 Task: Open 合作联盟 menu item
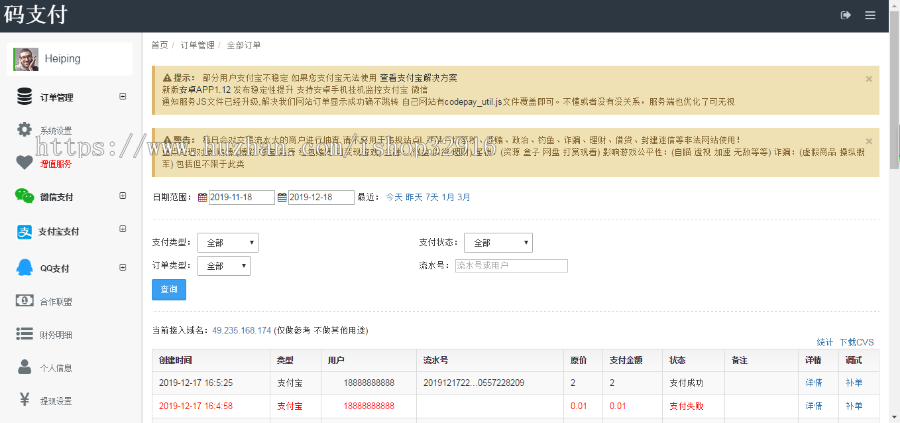56,301
